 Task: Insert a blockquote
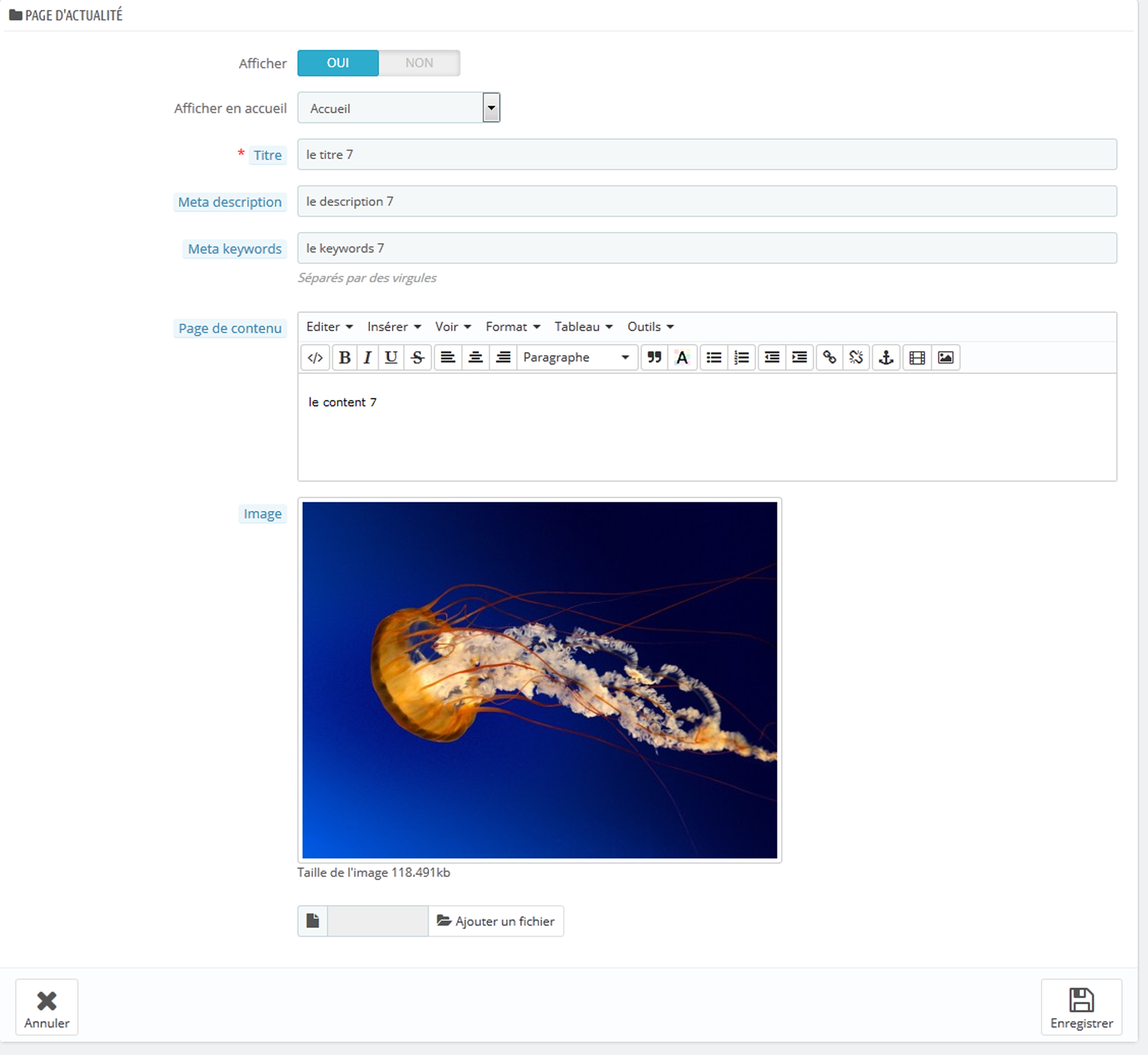tap(654, 358)
